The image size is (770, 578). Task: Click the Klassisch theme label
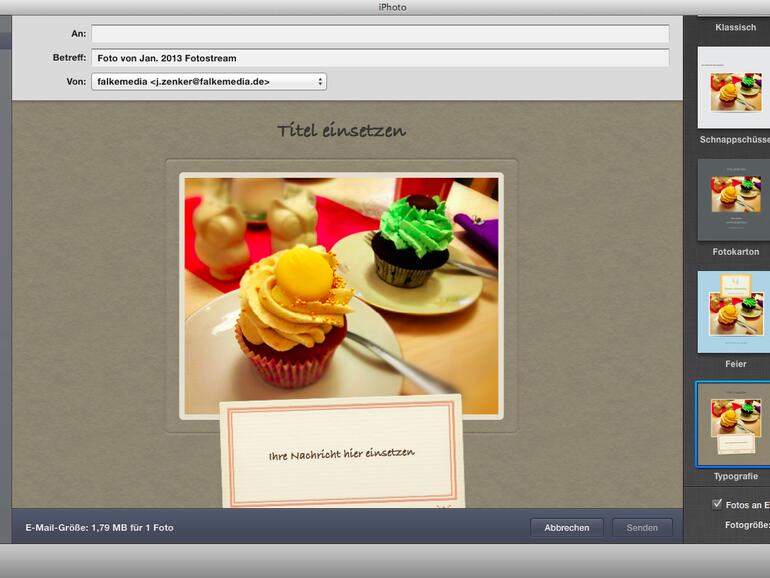coord(736,28)
